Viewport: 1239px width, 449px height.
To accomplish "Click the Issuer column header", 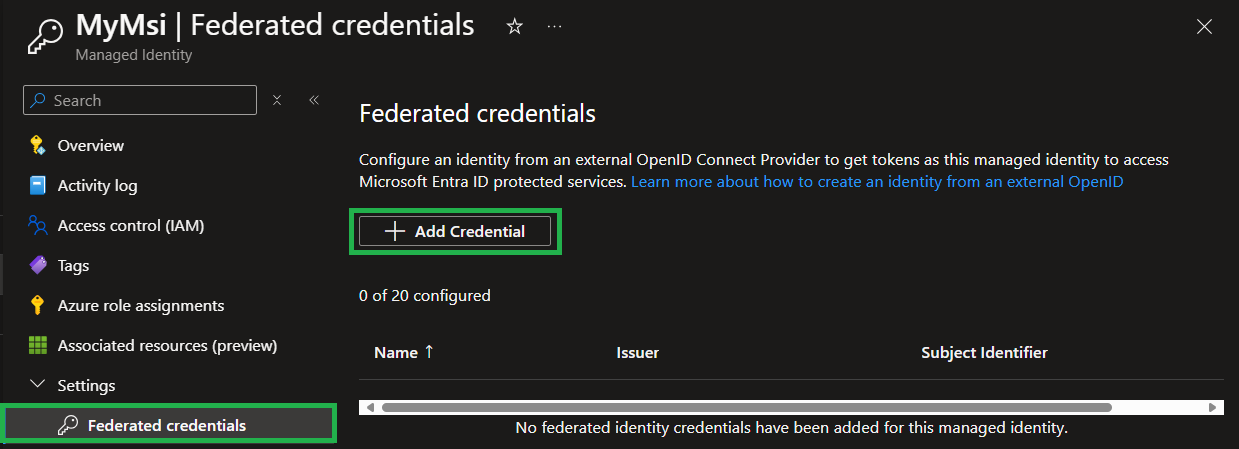I will (x=638, y=352).
